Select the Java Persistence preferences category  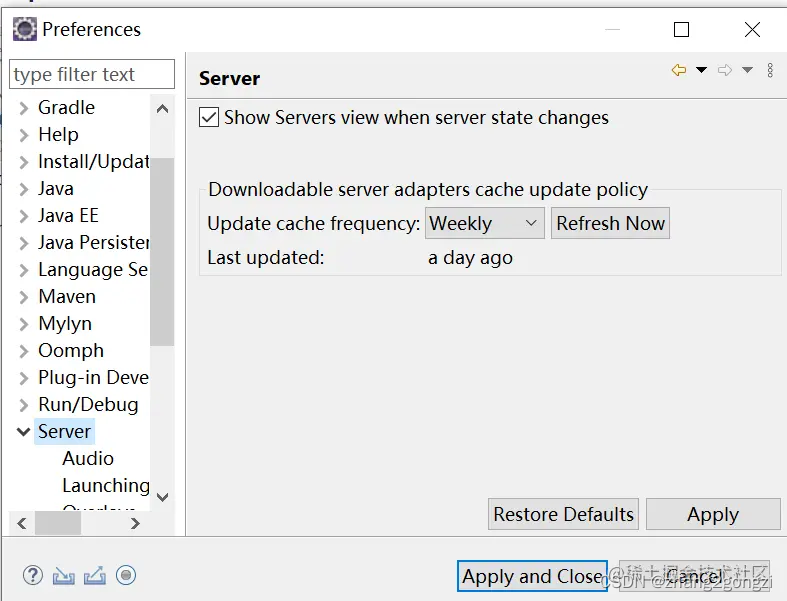tap(94, 243)
